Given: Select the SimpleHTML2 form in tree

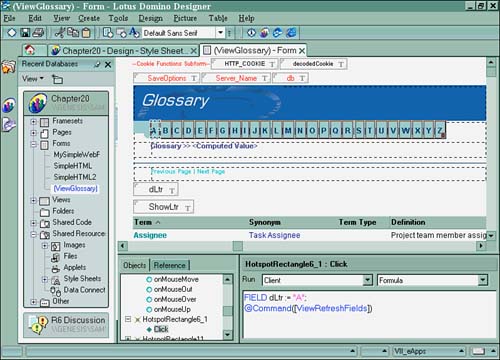Looking at the screenshot, I should (x=75, y=177).
